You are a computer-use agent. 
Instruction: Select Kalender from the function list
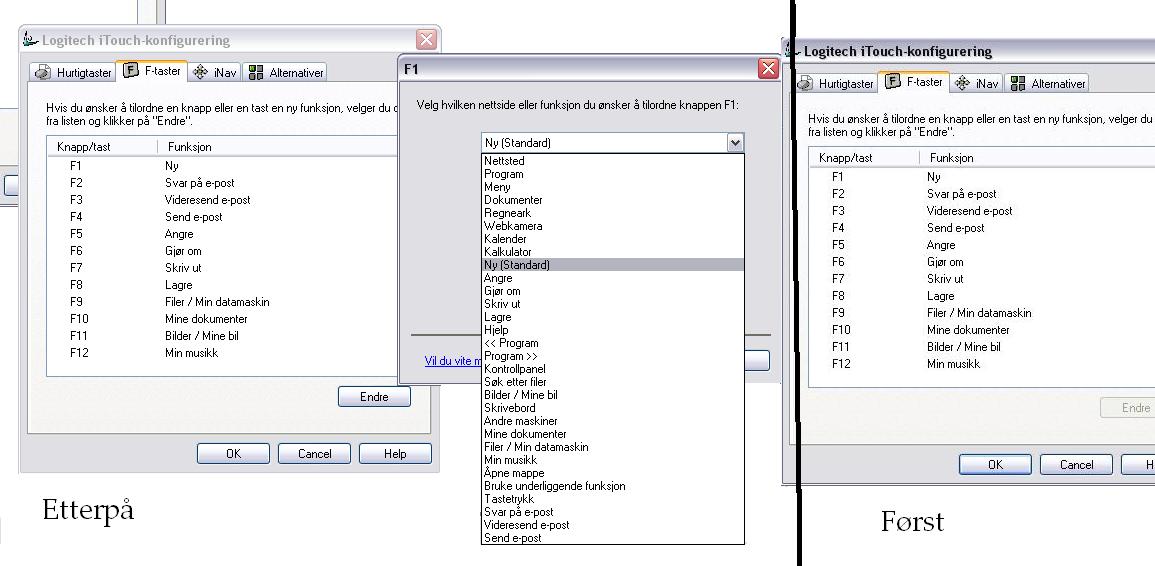(612, 239)
